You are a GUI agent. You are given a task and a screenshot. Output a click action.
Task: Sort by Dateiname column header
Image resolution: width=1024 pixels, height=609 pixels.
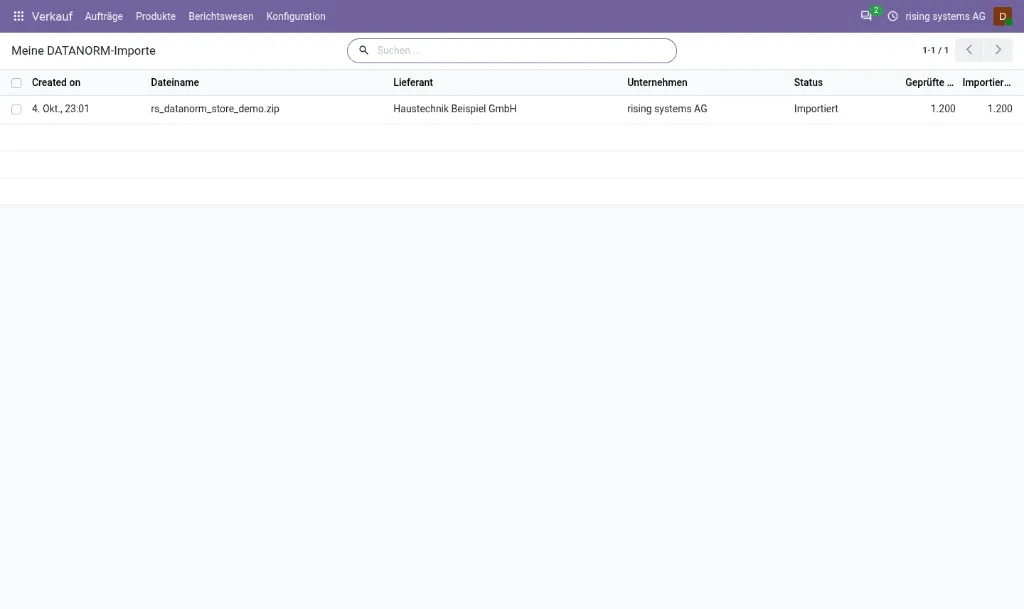(x=175, y=82)
